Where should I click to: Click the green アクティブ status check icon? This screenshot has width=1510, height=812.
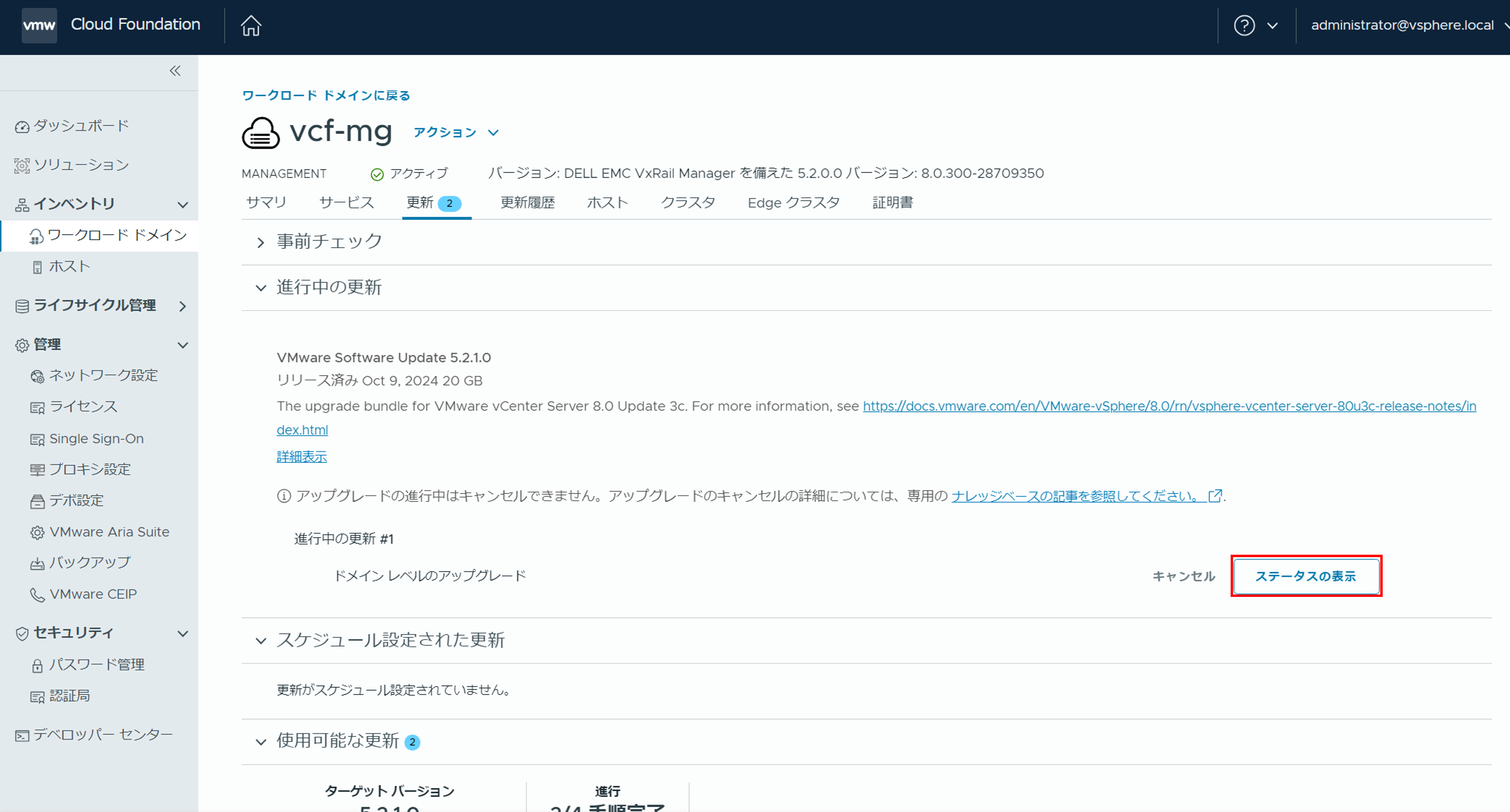pos(377,175)
